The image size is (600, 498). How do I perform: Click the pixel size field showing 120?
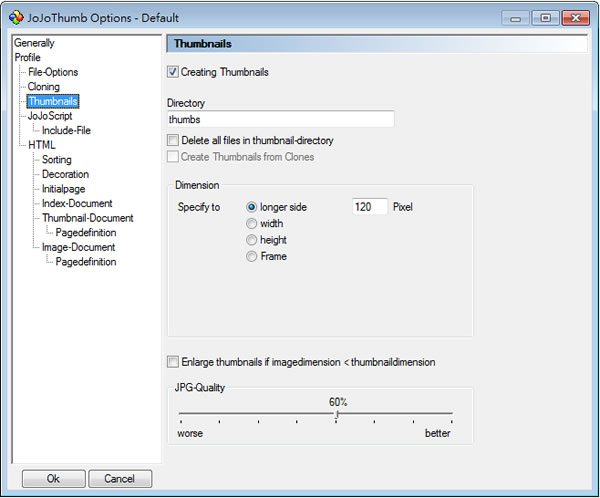click(x=370, y=207)
